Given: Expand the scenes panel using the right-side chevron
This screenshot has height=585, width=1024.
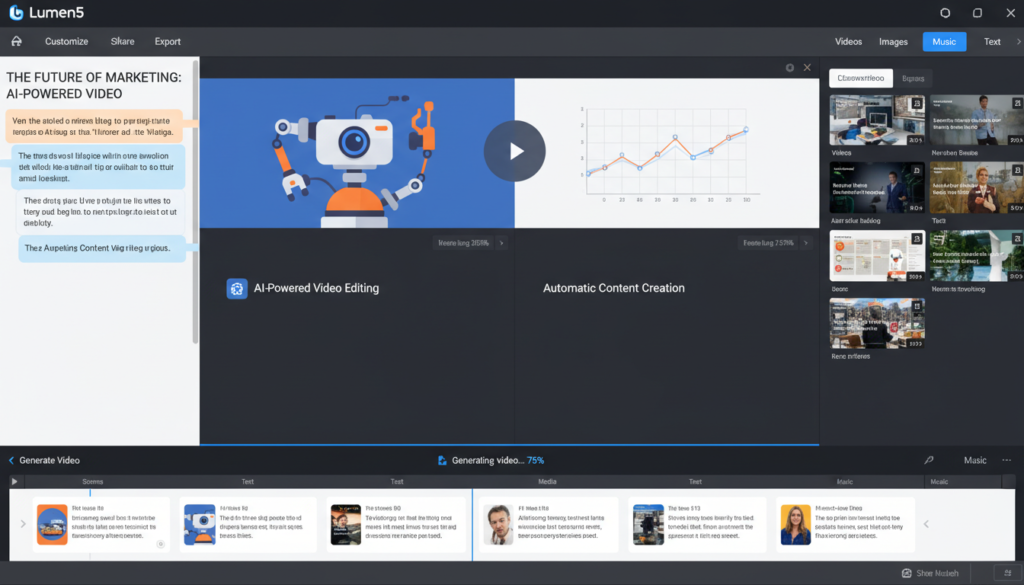Looking at the screenshot, I should click(x=926, y=523).
